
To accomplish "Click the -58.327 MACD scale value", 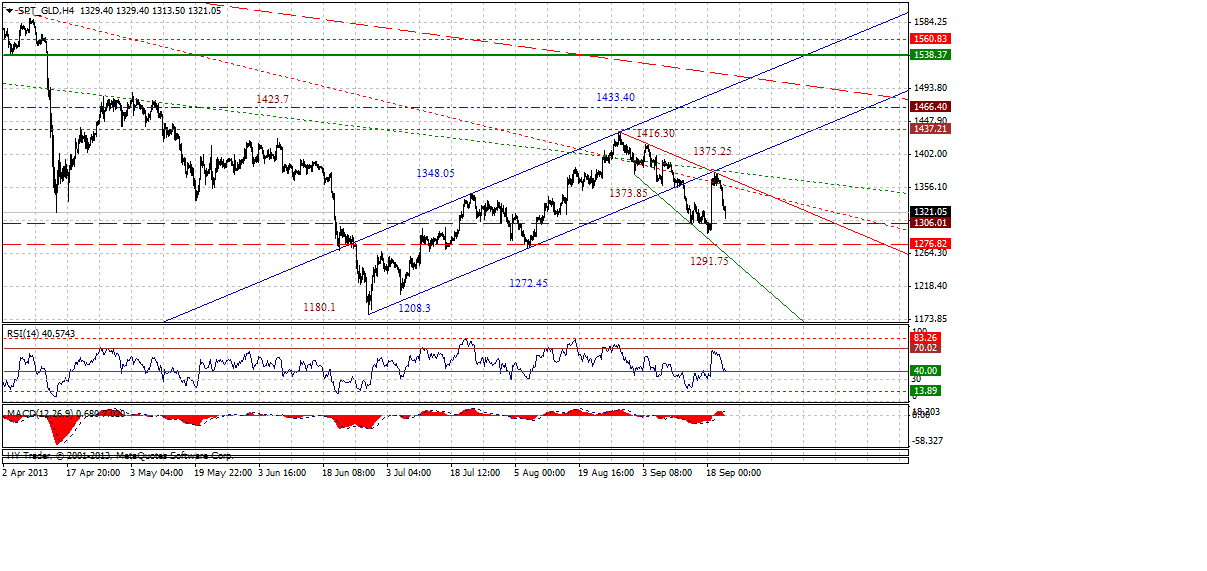I will [930, 440].
